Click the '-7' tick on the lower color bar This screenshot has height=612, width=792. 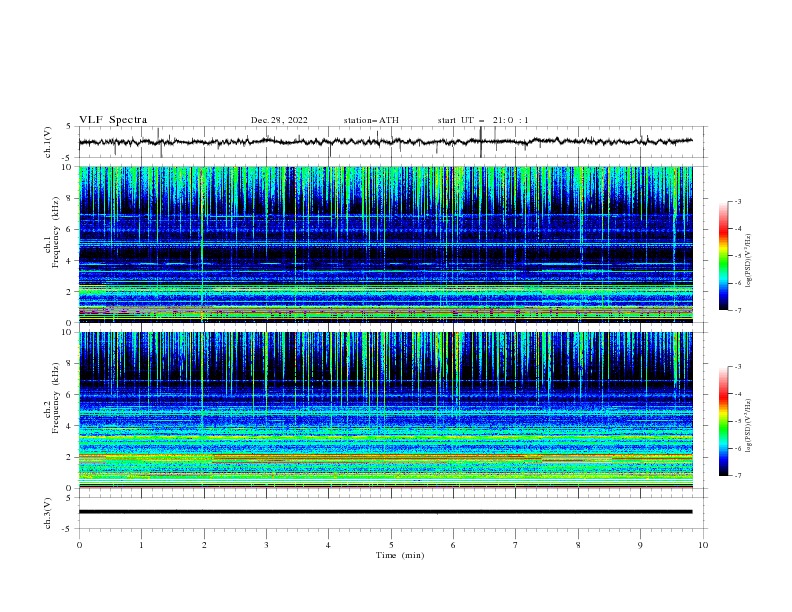737,475
